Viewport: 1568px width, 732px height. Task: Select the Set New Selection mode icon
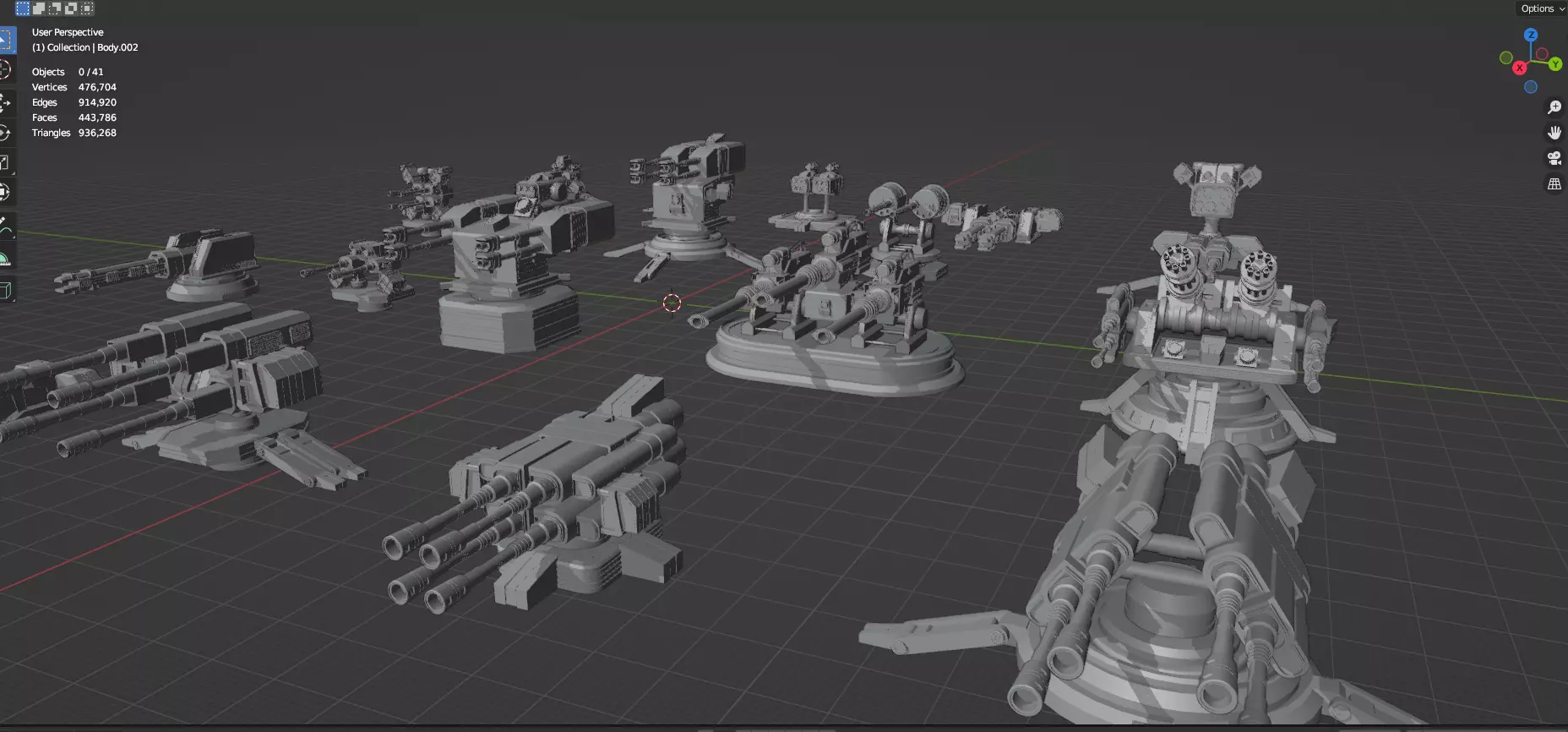click(23, 8)
